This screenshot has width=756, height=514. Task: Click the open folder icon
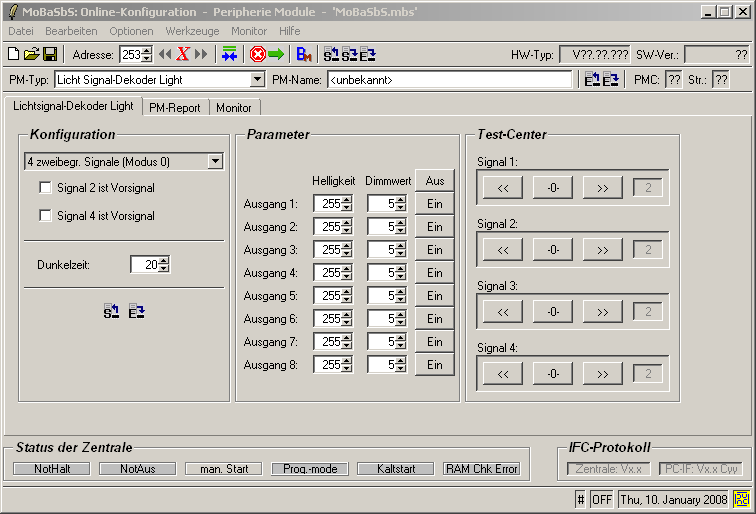(x=31, y=54)
